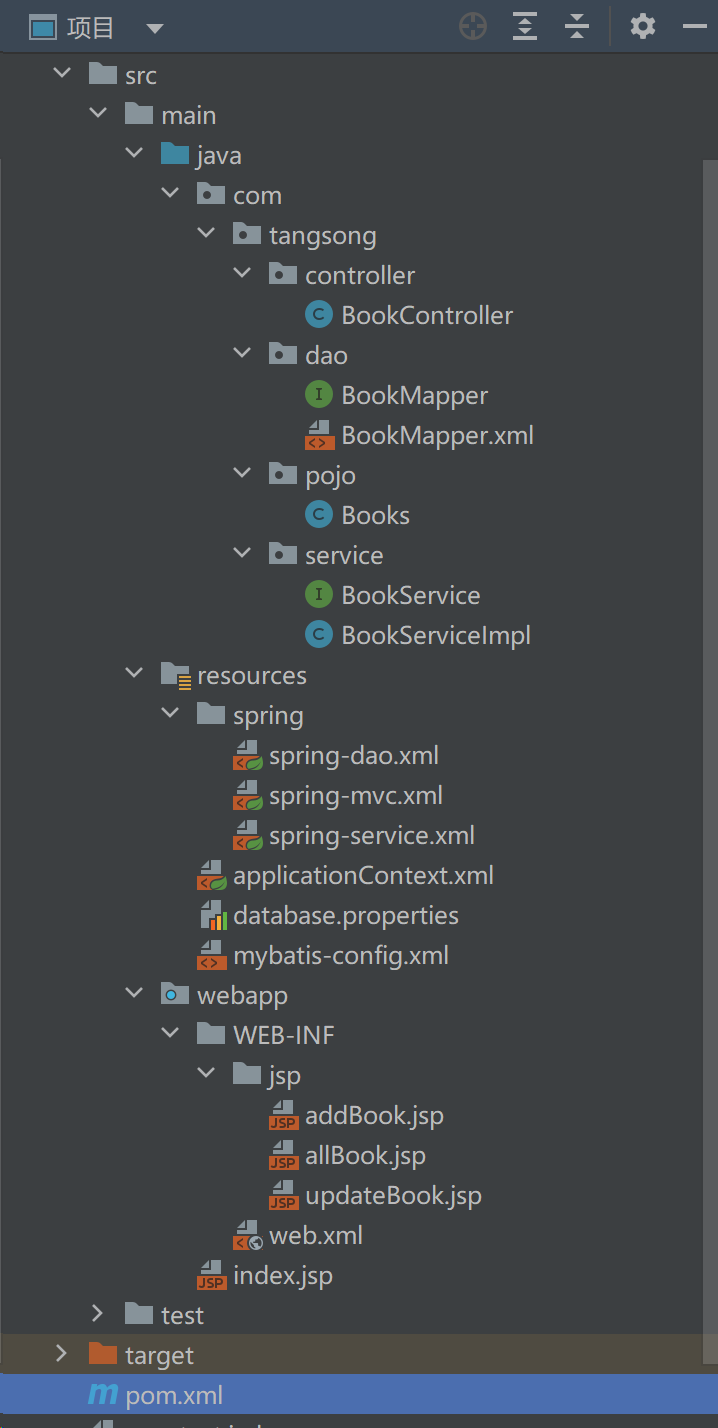Collapse the resources folder
The height and width of the screenshot is (1428, 718).
click(x=134, y=675)
